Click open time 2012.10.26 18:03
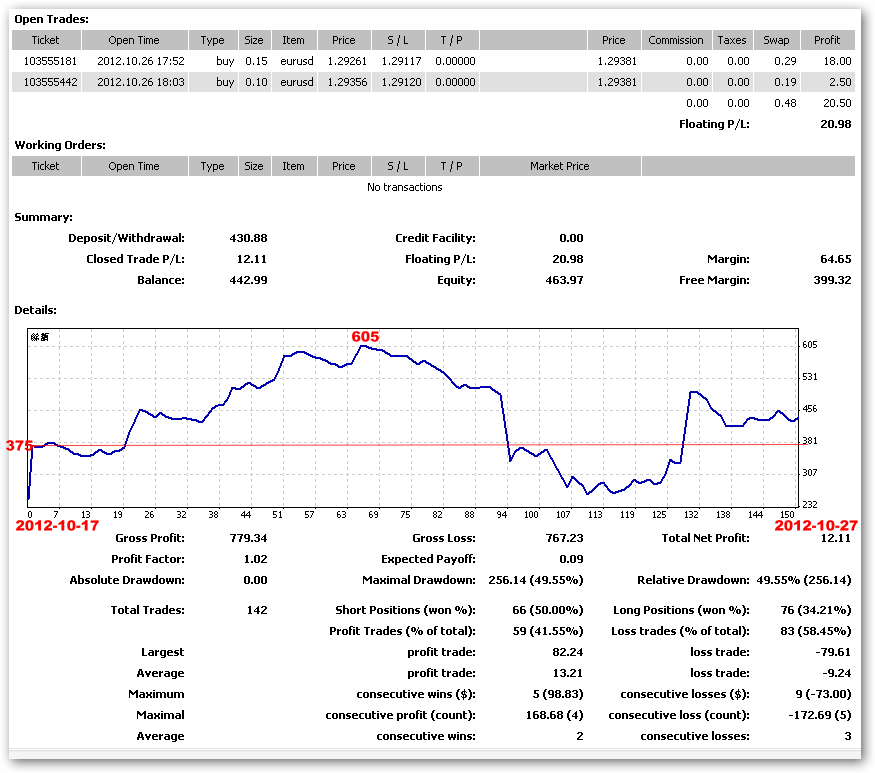The width and height of the screenshot is (875, 773). (141, 82)
